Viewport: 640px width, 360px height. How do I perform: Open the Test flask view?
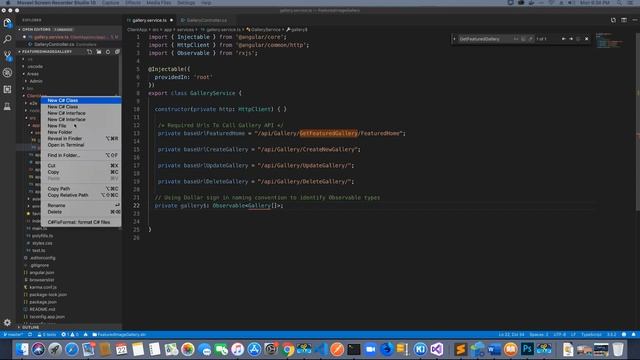tap(7, 106)
